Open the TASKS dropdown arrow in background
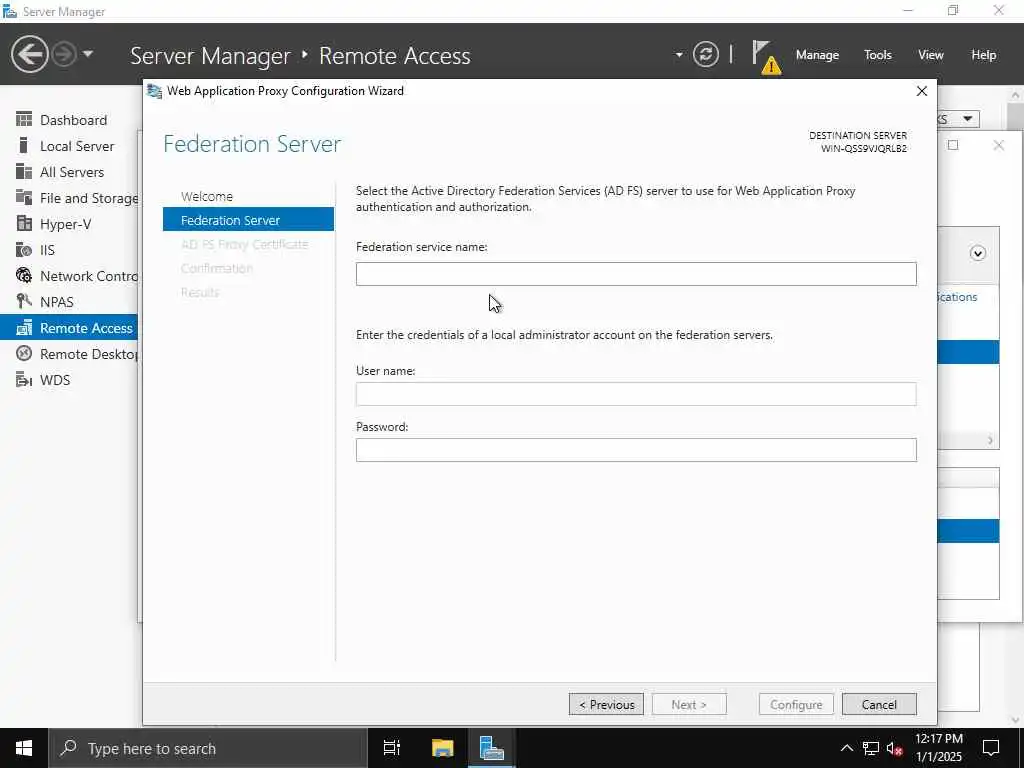Image resolution: width=1024 pixels, height=768 pixels. [967, 119]
